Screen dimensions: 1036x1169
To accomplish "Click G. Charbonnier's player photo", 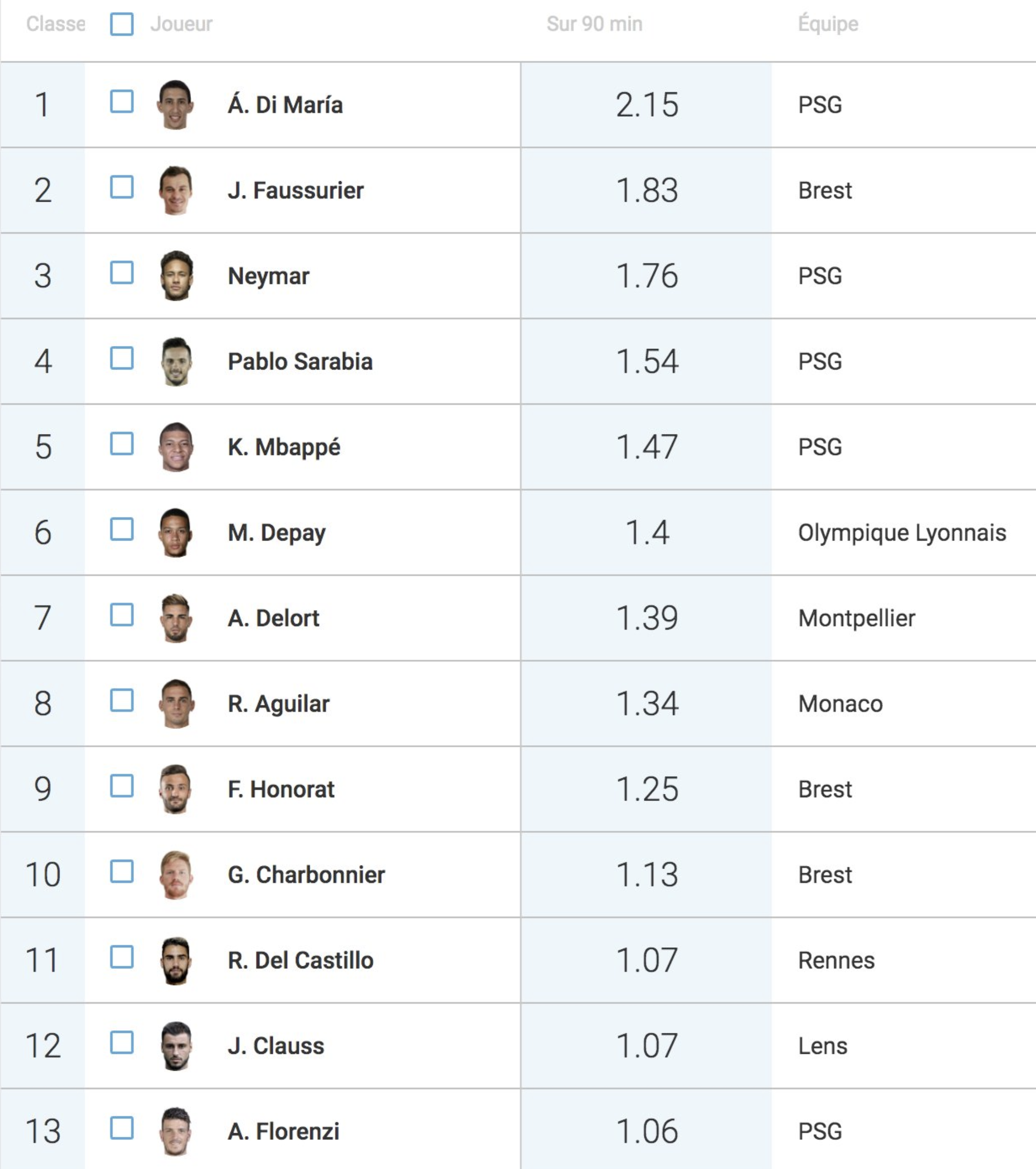I will click(x=176, y=875).
